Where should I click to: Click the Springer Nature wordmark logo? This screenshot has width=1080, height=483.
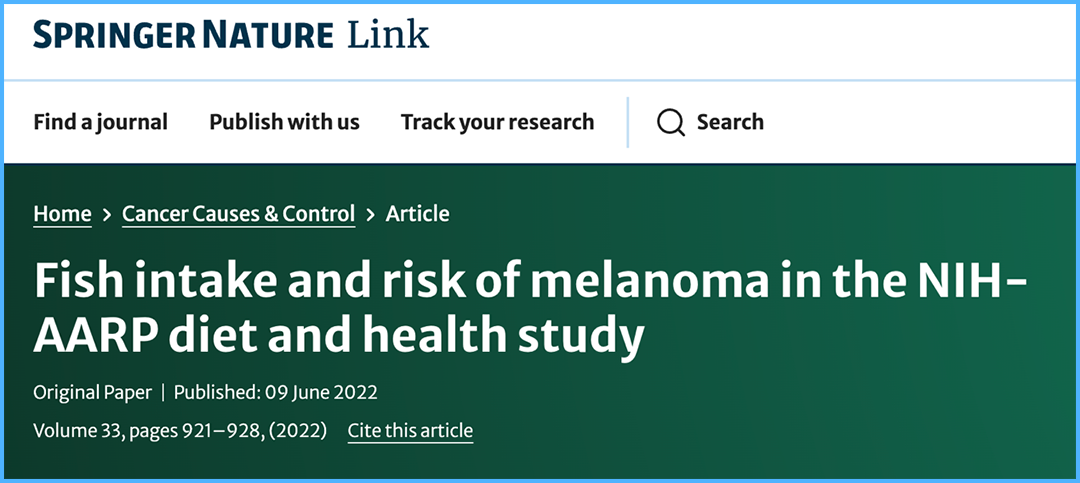coord(183,35)
